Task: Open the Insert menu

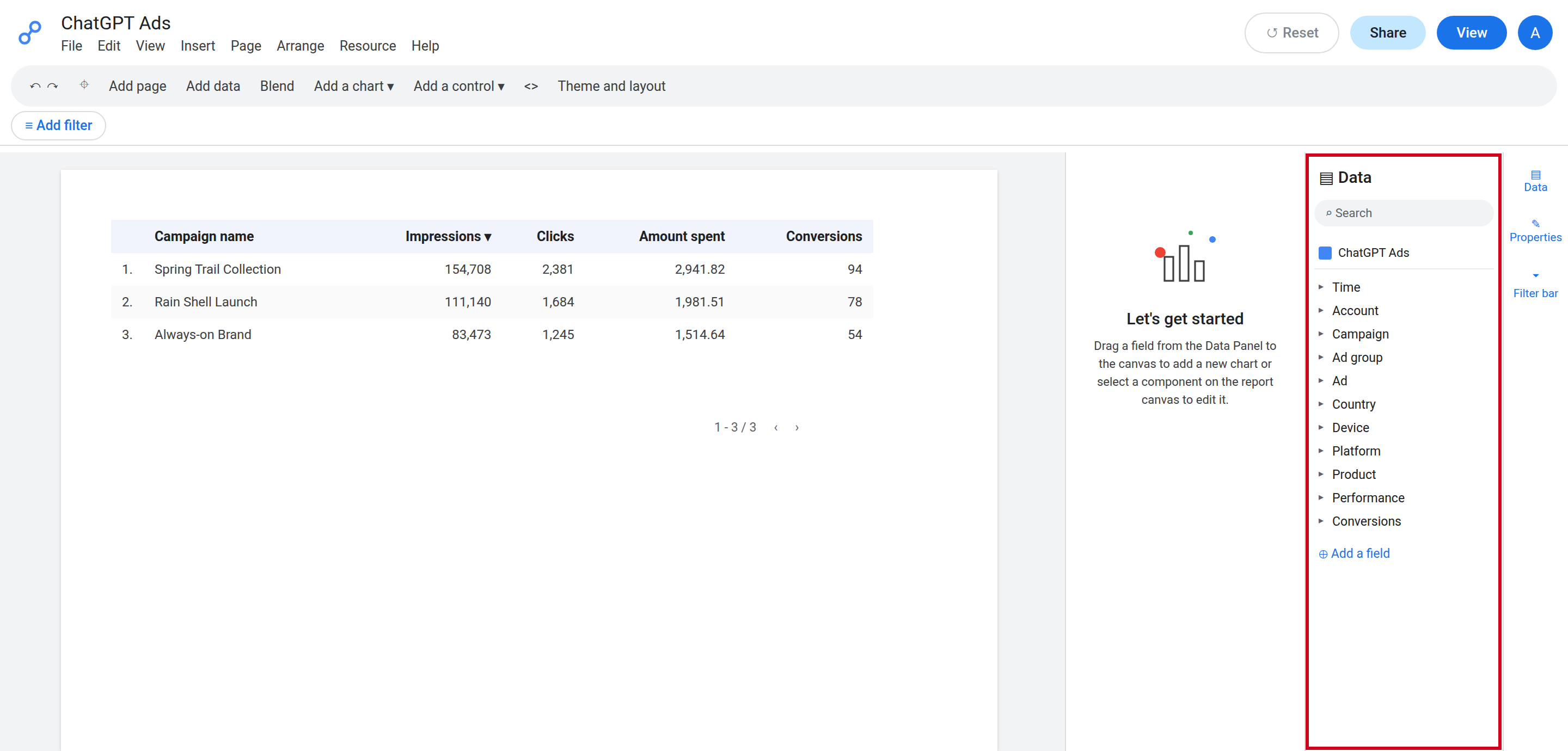Action: click(x=198, y=46)
